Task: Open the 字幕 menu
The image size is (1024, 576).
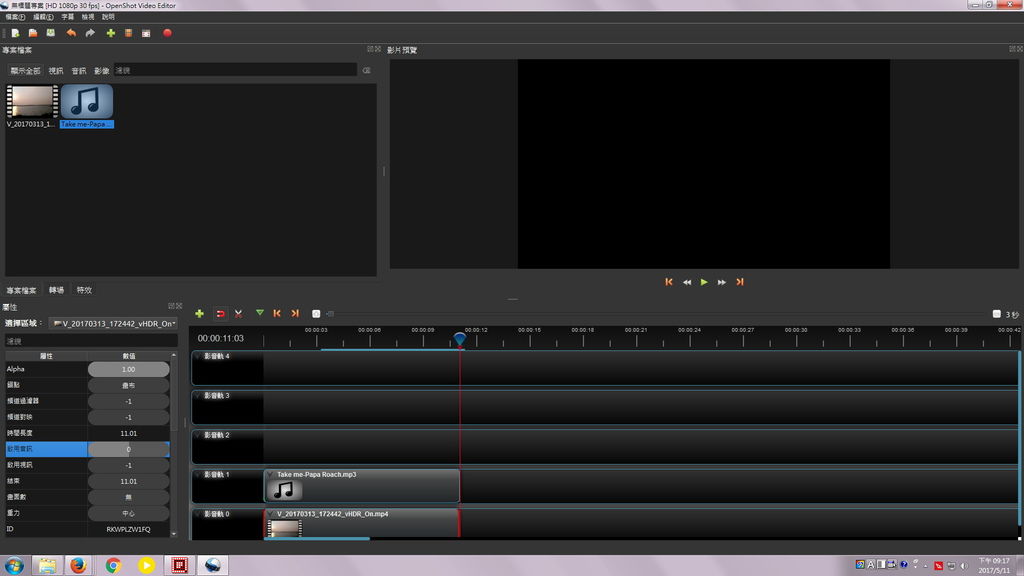Action: (67, 17)
